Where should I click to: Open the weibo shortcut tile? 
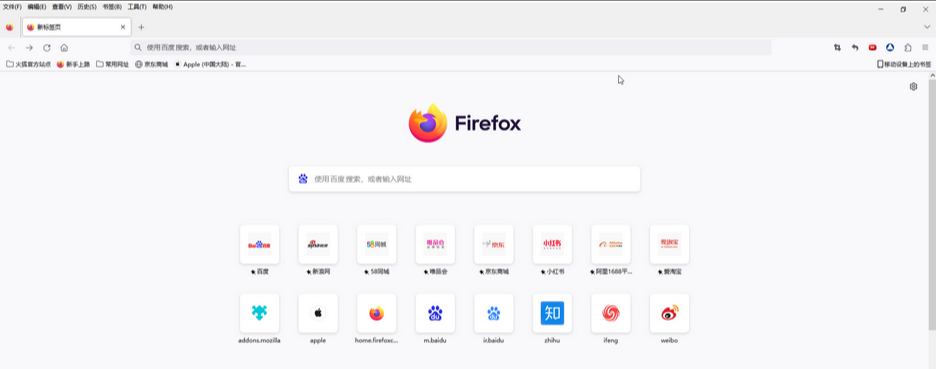tap(669, 313)
